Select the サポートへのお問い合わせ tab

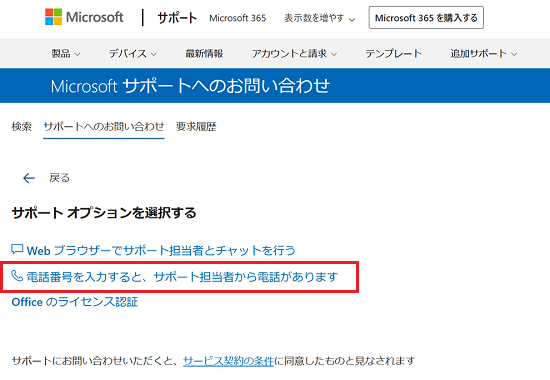(x=104, y=127)
